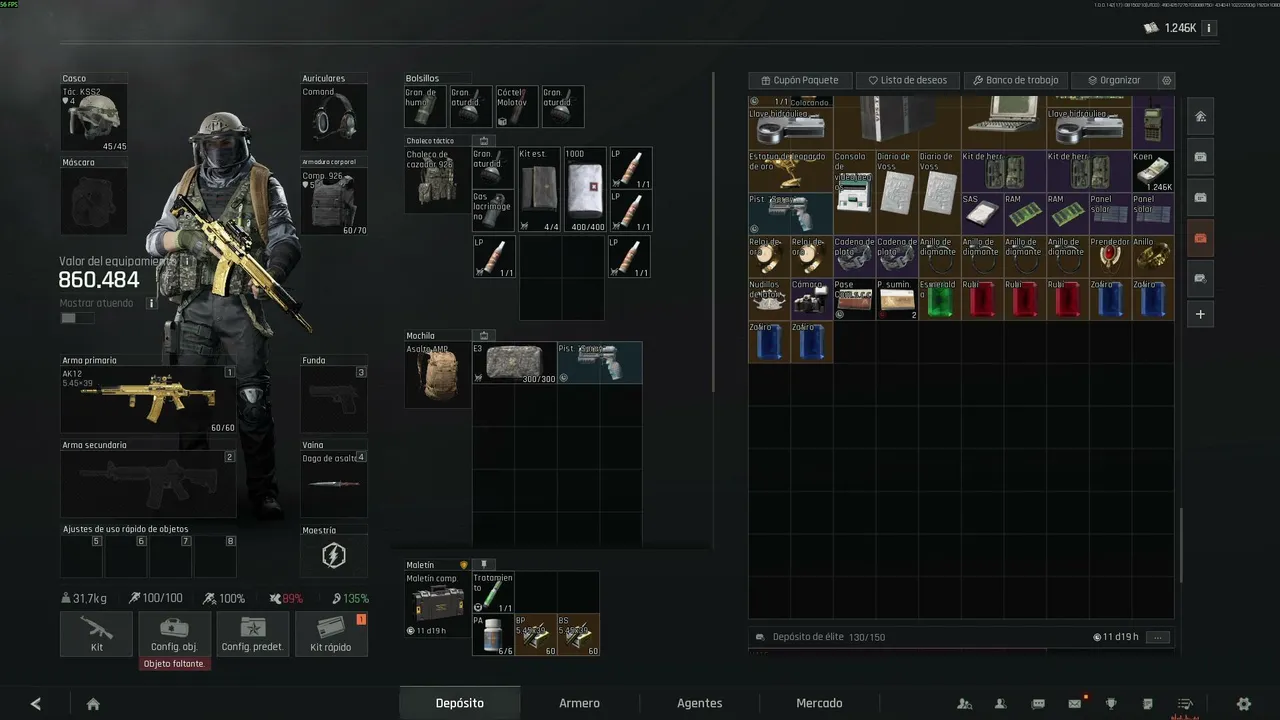Select the orange highlighted stash tab
The height and width of the screenshot is (720, 1280).
(x=1200, y=238)
